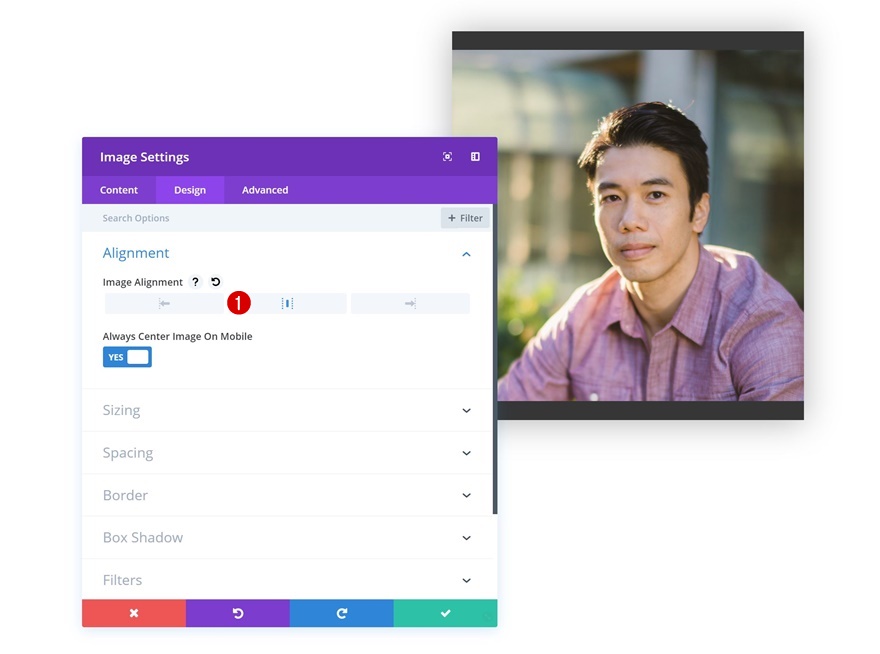Expand the Border section
880x654 pixels.
click(287, 495)
